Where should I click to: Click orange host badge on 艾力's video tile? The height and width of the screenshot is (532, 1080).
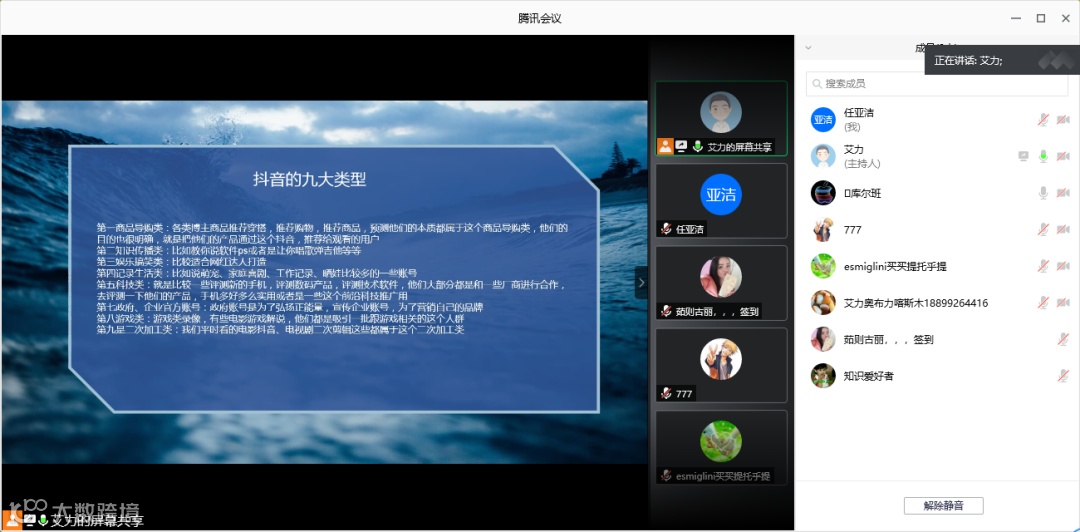coord(665,146)
